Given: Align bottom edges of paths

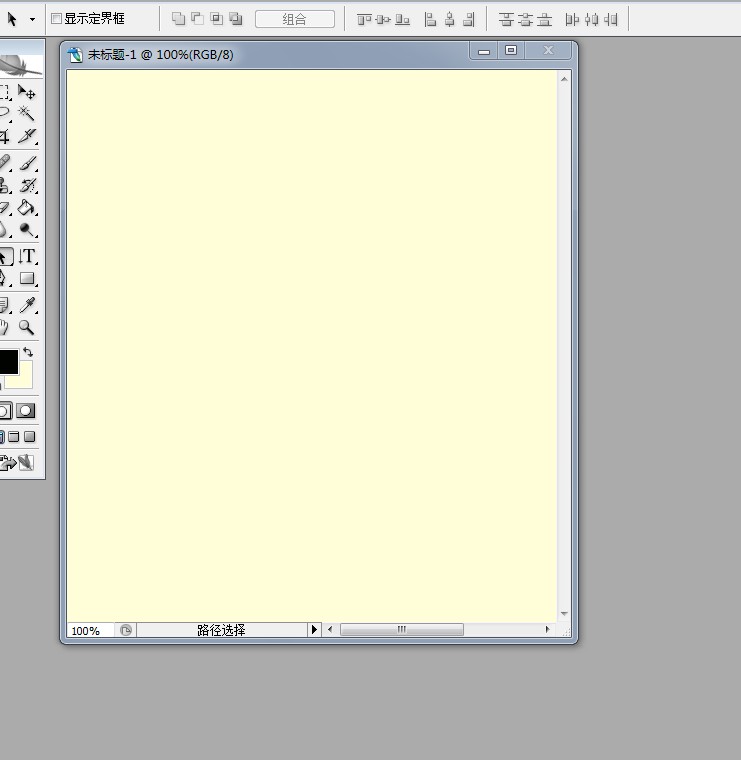Looking at the screenshot, I should tap(402, 19).
